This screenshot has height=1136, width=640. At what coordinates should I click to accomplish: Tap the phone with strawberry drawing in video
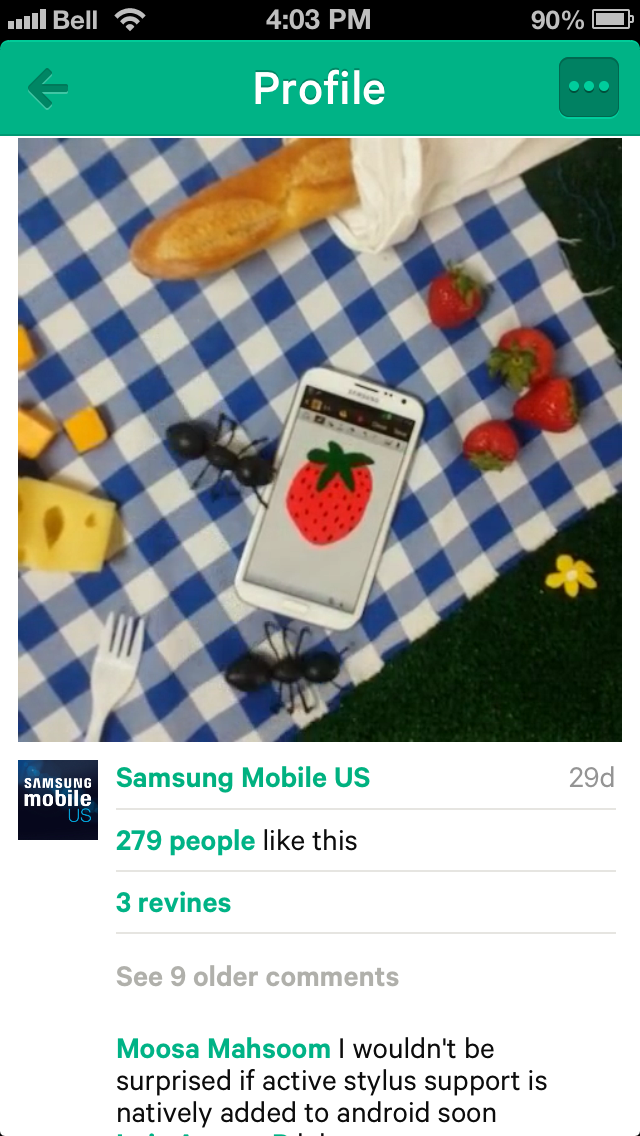click(330, 498)
